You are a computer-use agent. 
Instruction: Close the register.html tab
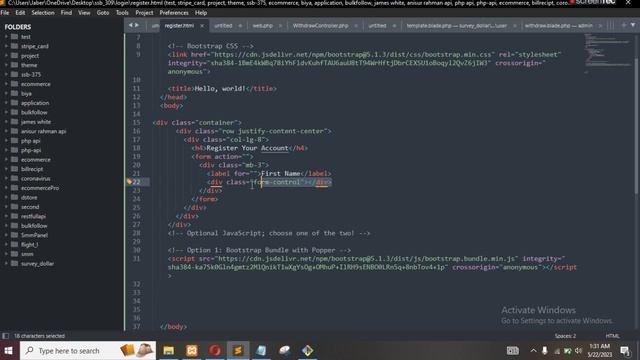point(202,26)
